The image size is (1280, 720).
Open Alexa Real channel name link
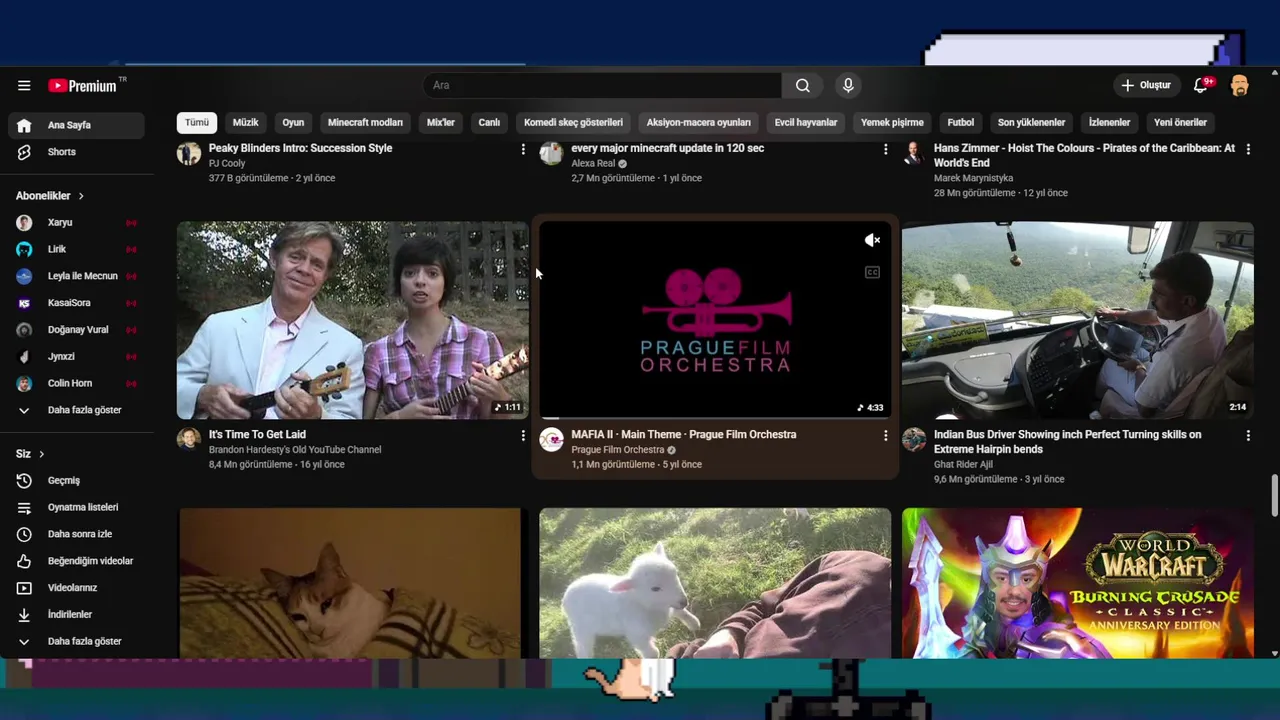click(x=593, y=163)
